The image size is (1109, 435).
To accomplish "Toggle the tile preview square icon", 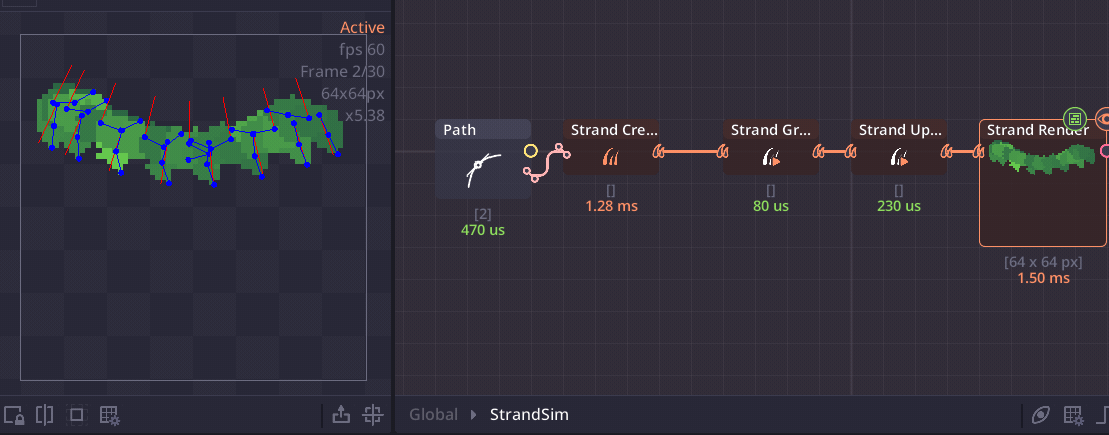I will [x=76, y=415].
